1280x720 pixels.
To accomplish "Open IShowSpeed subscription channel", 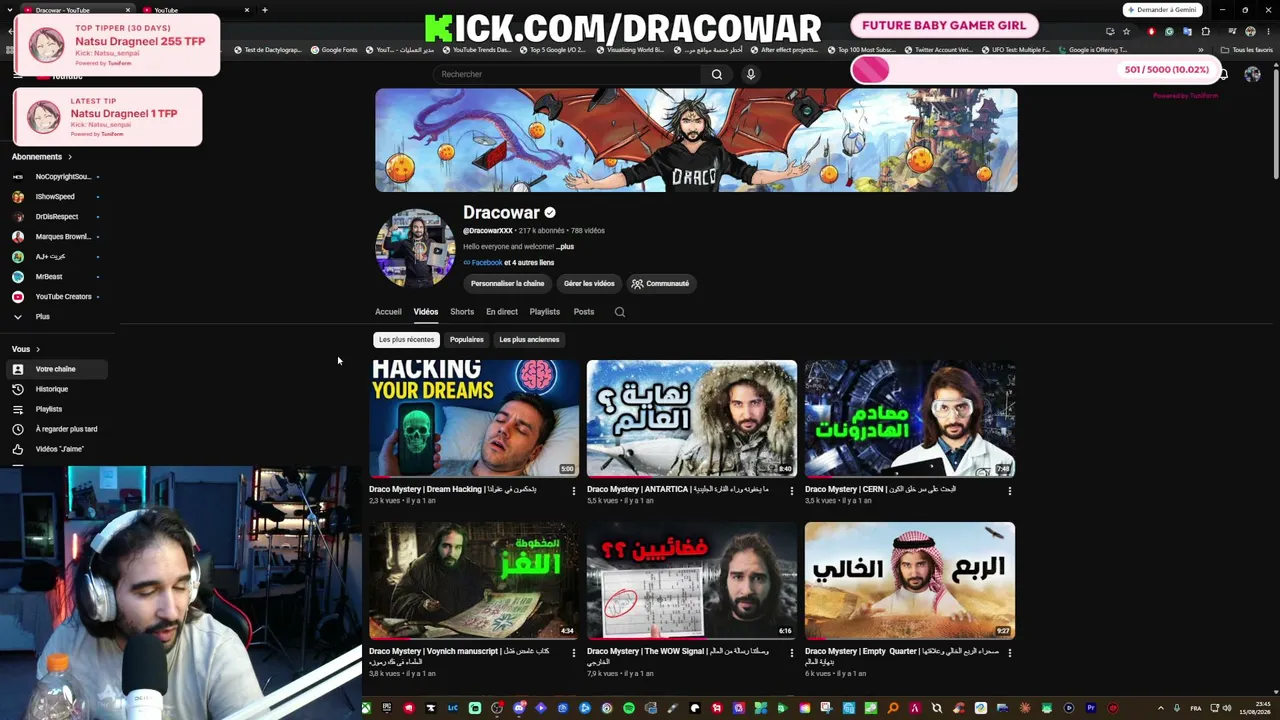I will click(x=56, y=197).
